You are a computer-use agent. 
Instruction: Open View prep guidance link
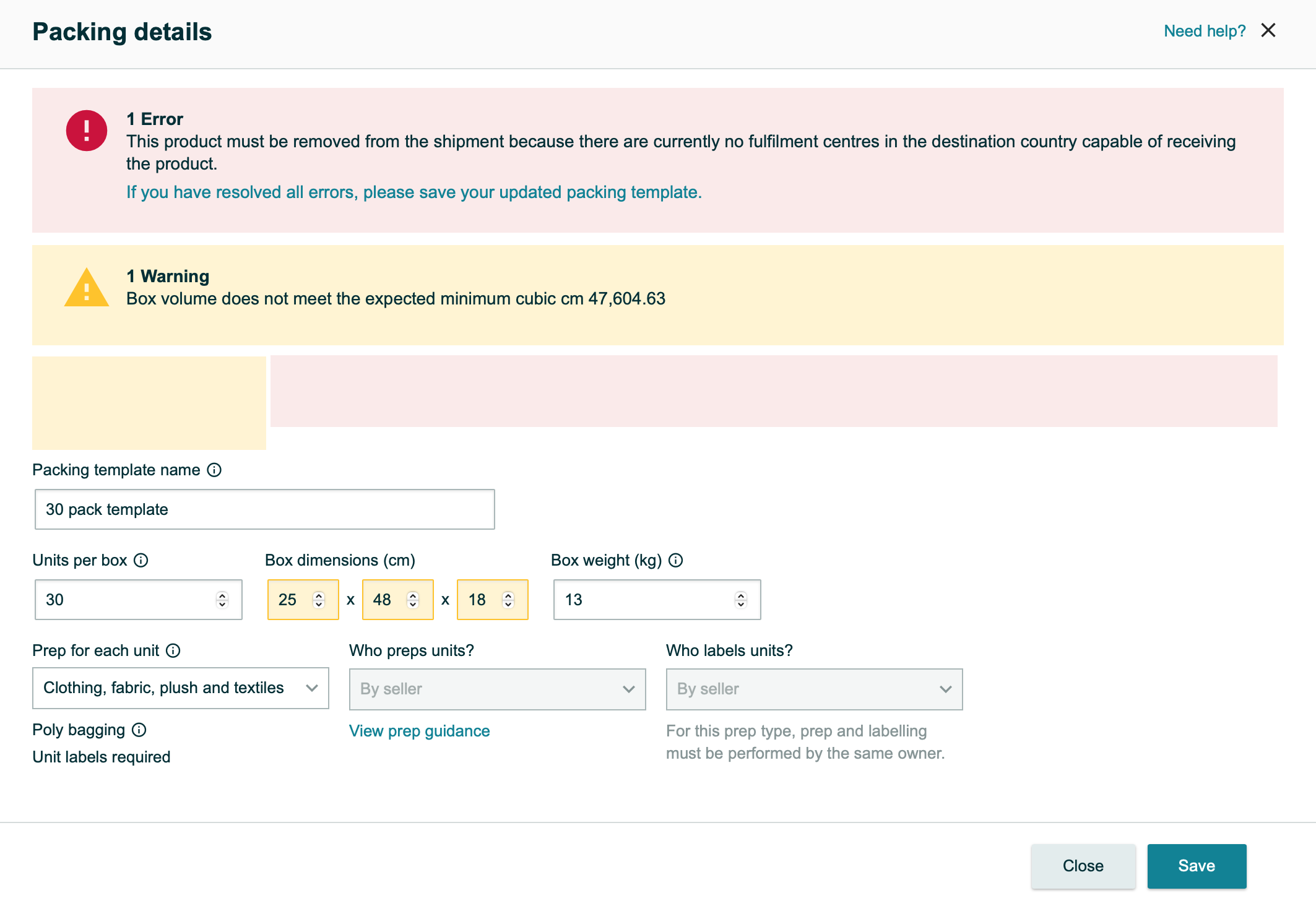point(420,731)
